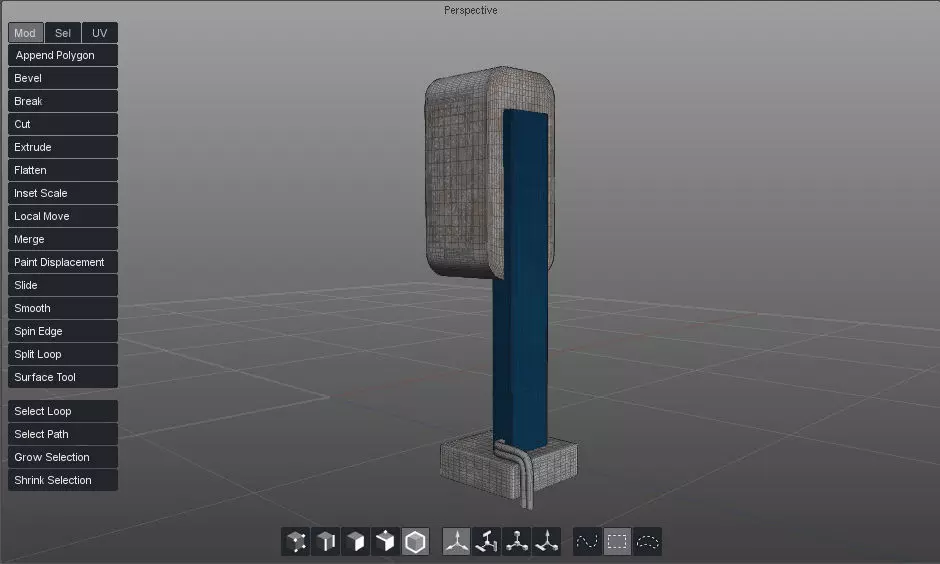940x564 pixels.
Task: Choose the path selection style icon
Action: point(587,542)
